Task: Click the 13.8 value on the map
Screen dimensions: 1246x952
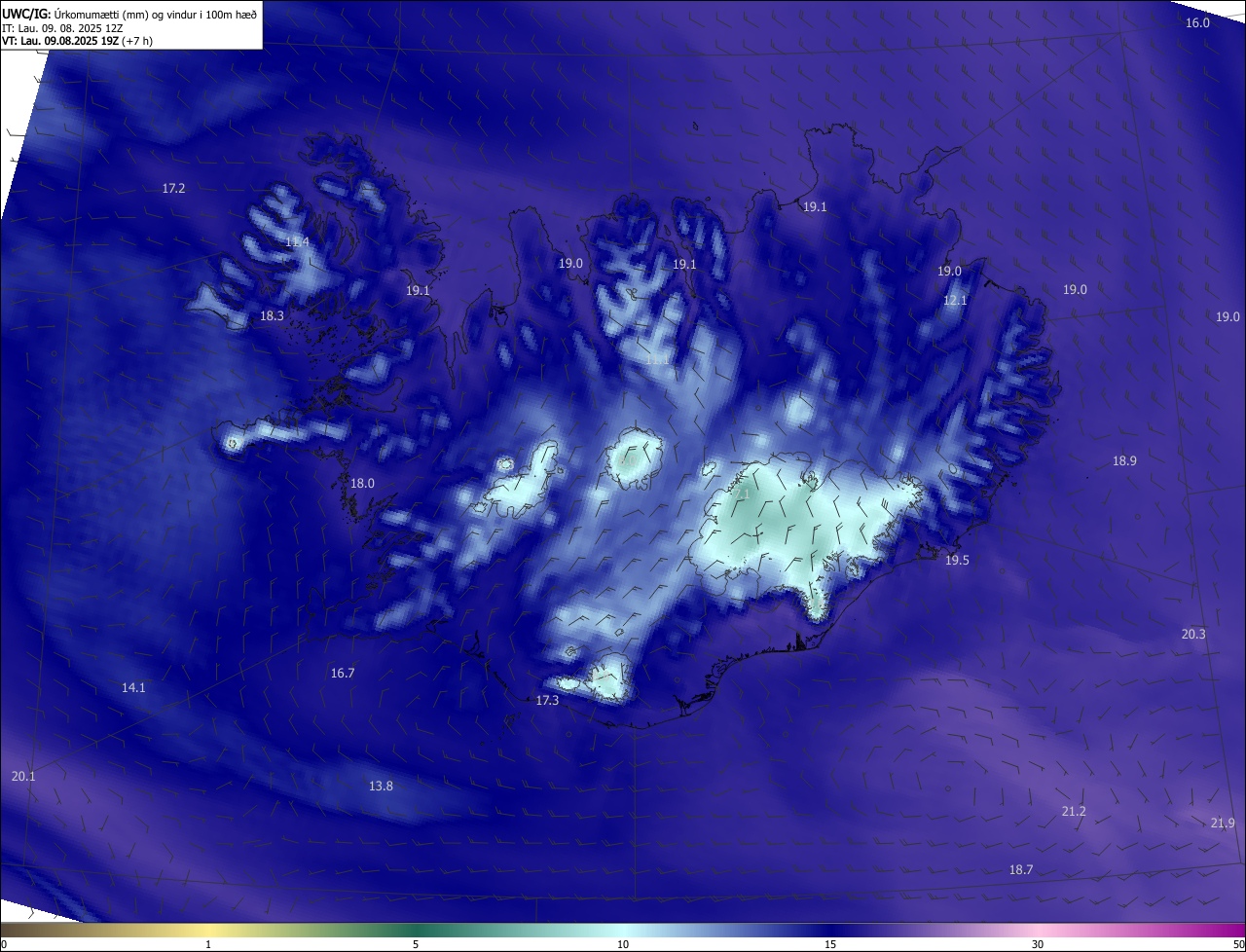Action: pyautogui.click(x=381, y=786)
